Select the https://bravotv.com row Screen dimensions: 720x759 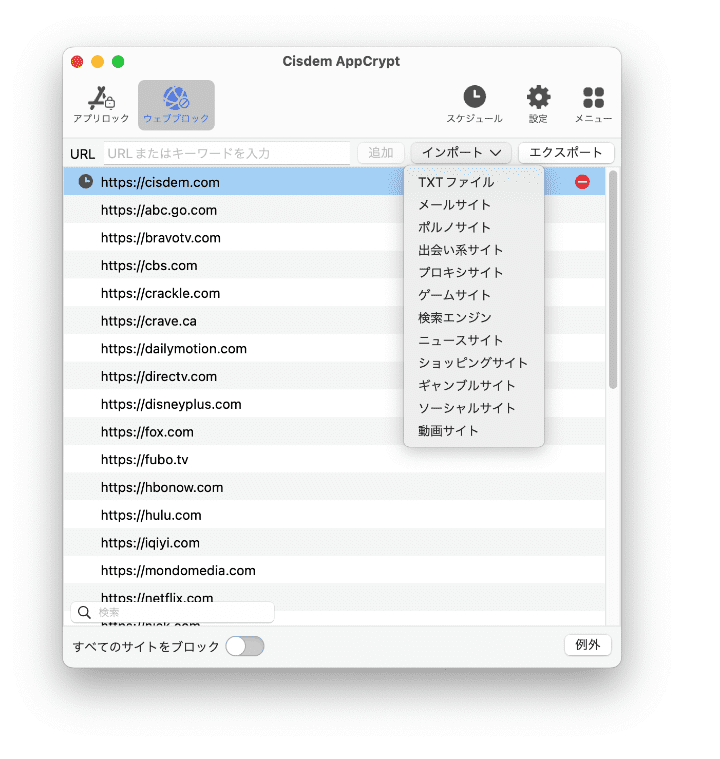(x=334, y=238)
